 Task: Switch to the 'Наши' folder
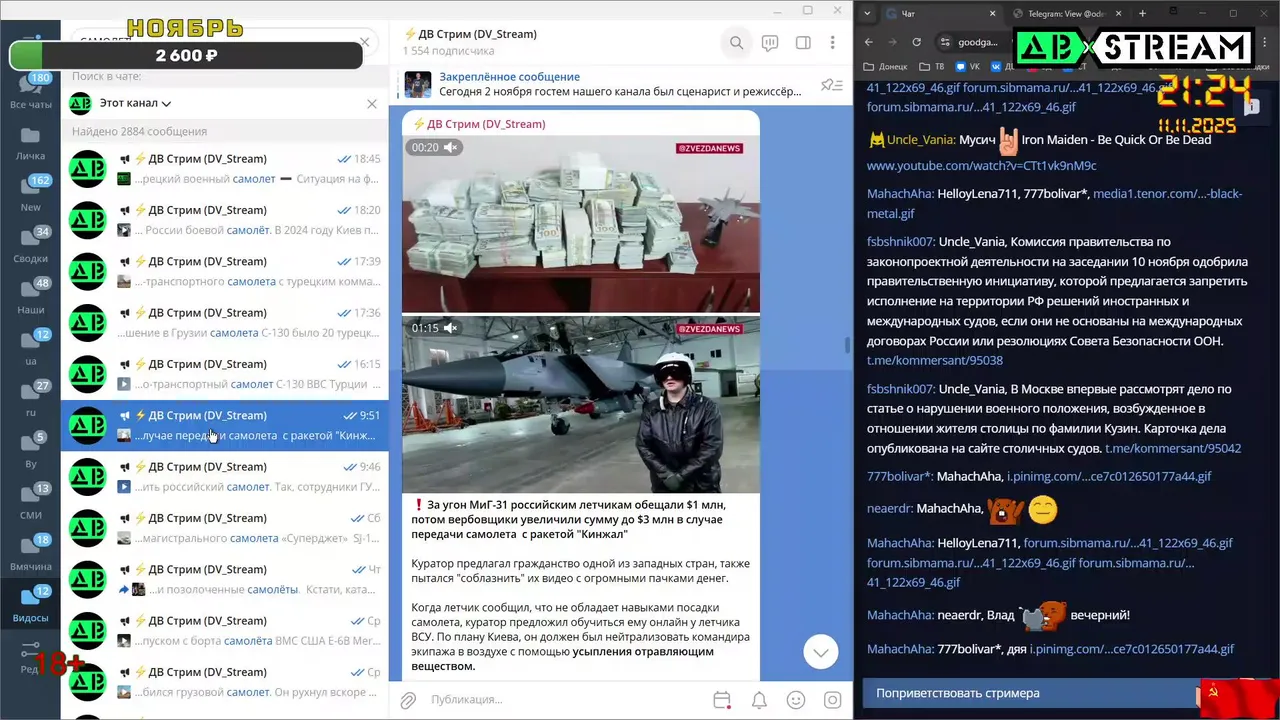30,297
